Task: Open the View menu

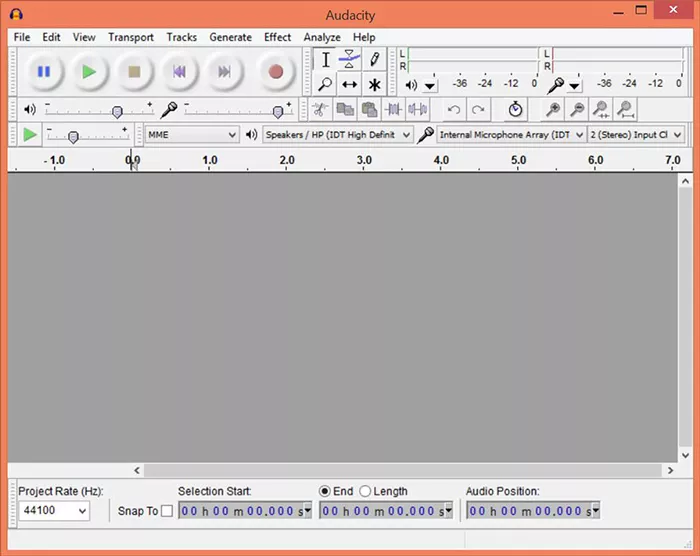Action: point(84,37)
